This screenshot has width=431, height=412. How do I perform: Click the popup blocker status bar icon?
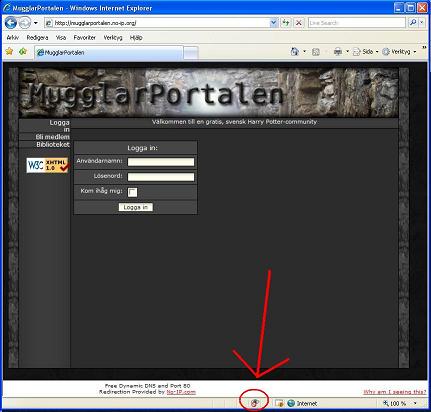pos(279,403)
